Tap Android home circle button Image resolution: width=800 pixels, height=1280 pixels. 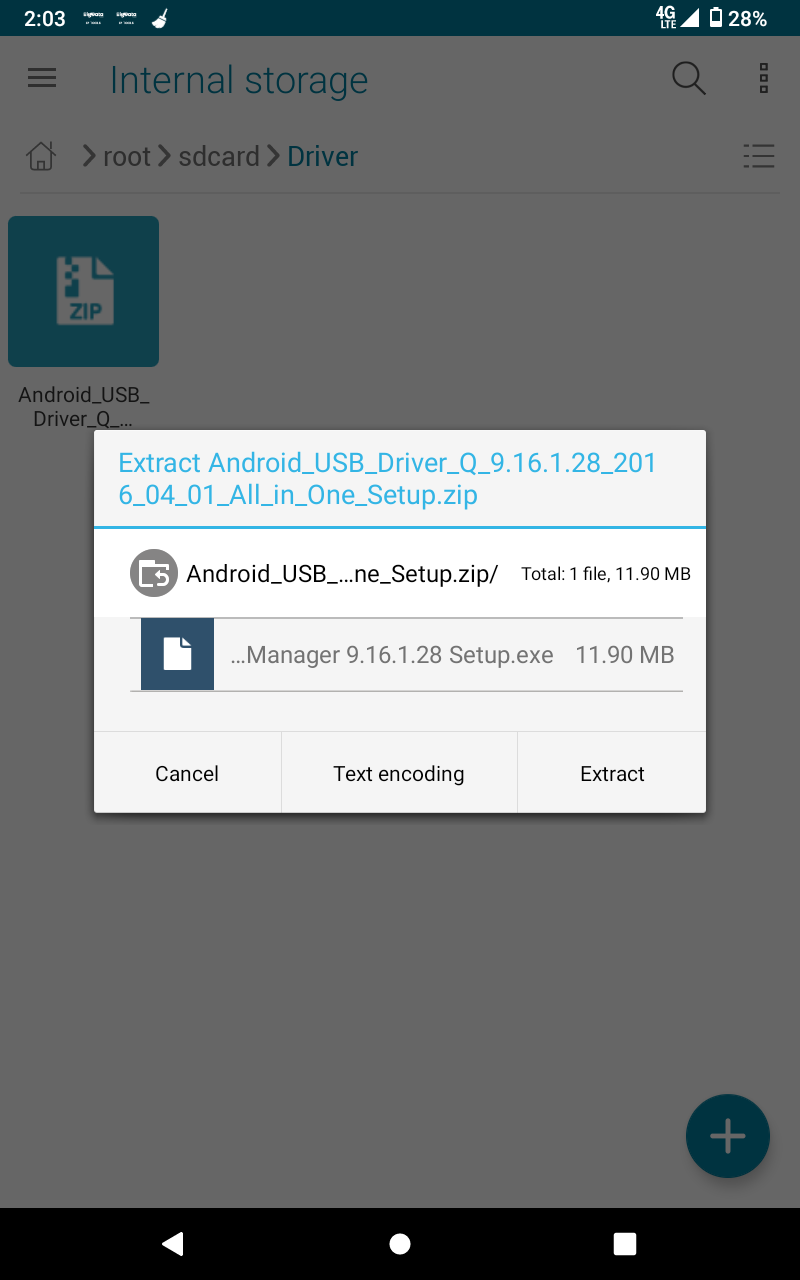click(x=400, y=1244)
